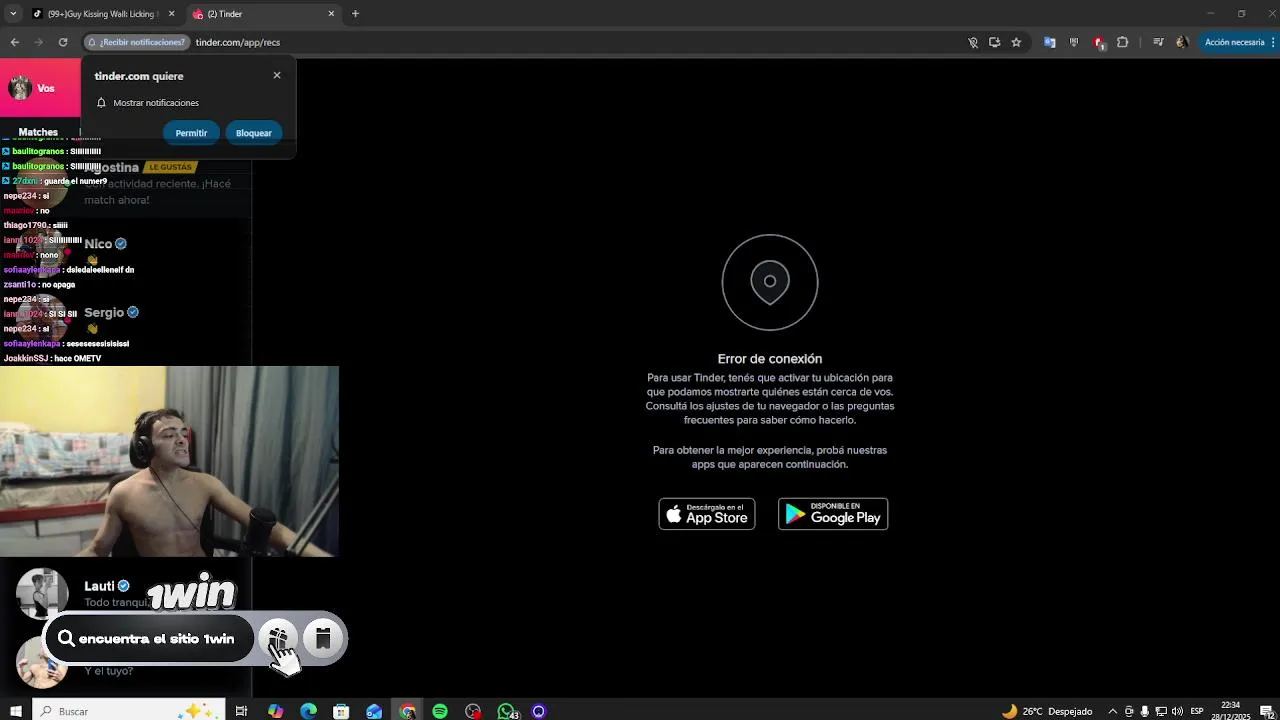Click the encuentra el sitio 1win search bar
The image size is (1280, 720).
pyautogui.click(x=148, y=639)
